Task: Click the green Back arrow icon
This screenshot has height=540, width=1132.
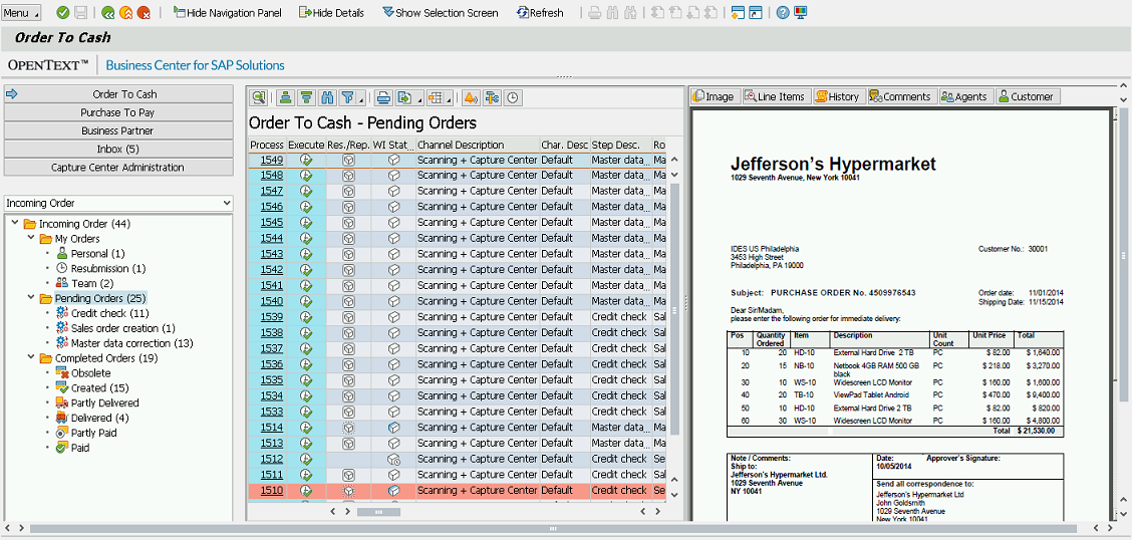Action: click(x=108, y=12)
